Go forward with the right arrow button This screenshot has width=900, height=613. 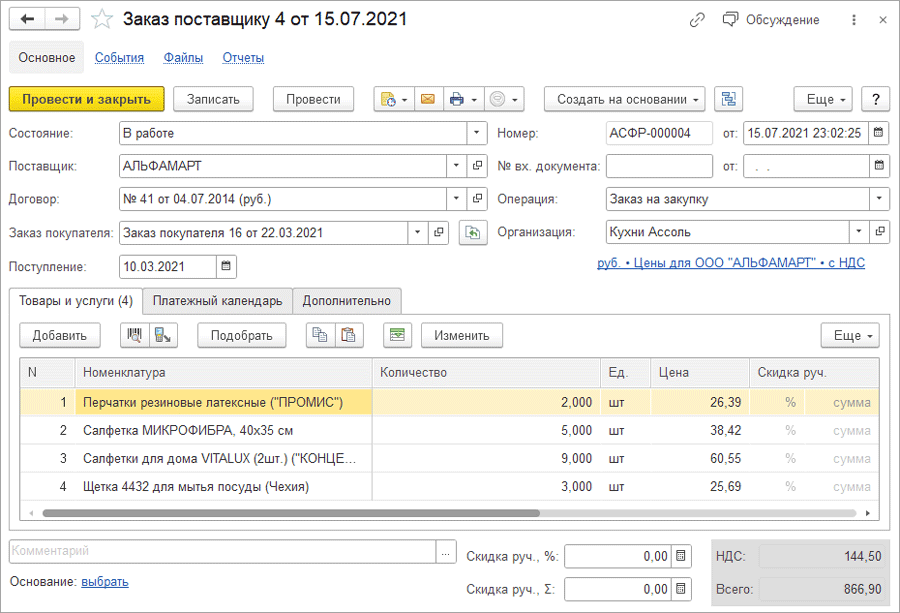(x=61, y=19)
